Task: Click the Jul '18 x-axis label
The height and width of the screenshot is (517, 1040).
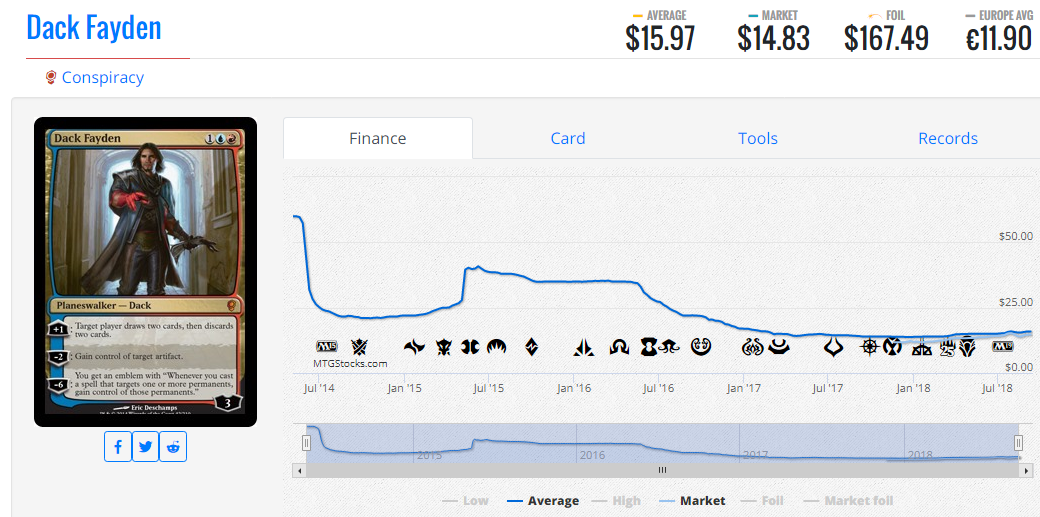Action: (x=997, y=388)
